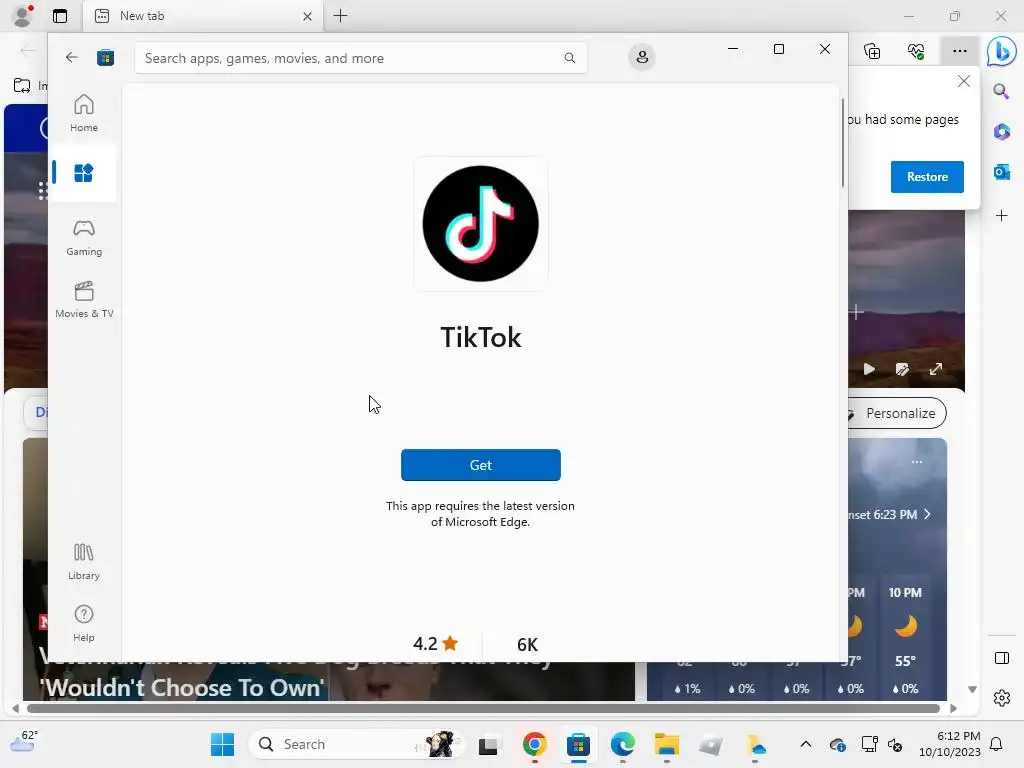The height and width of the screenshot is (768, 1024).
Task: Add a sidebar app with plus icon
Action: 1002,216
